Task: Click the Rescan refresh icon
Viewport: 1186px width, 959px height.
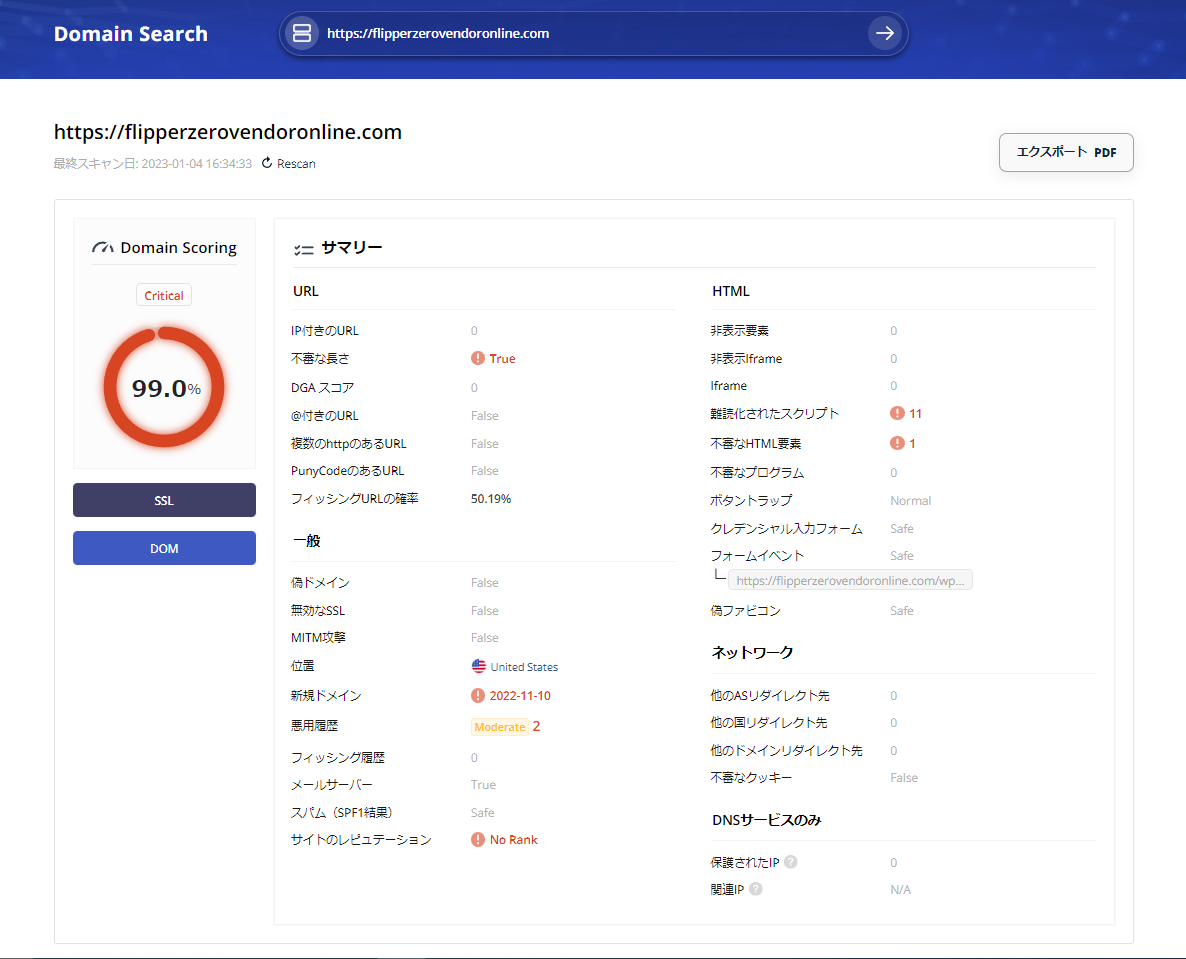Action: point(267,163)
